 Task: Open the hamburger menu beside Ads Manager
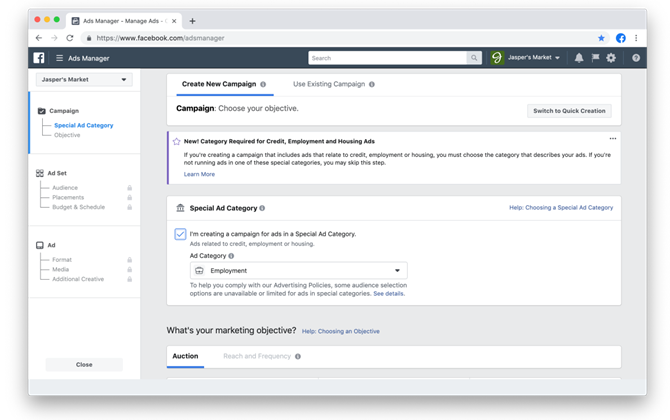click(x=59, y=58)
